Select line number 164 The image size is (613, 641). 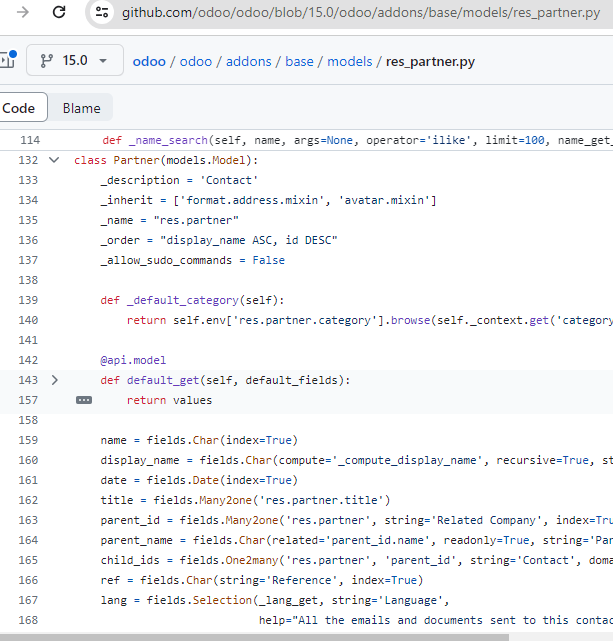[28, 540]
